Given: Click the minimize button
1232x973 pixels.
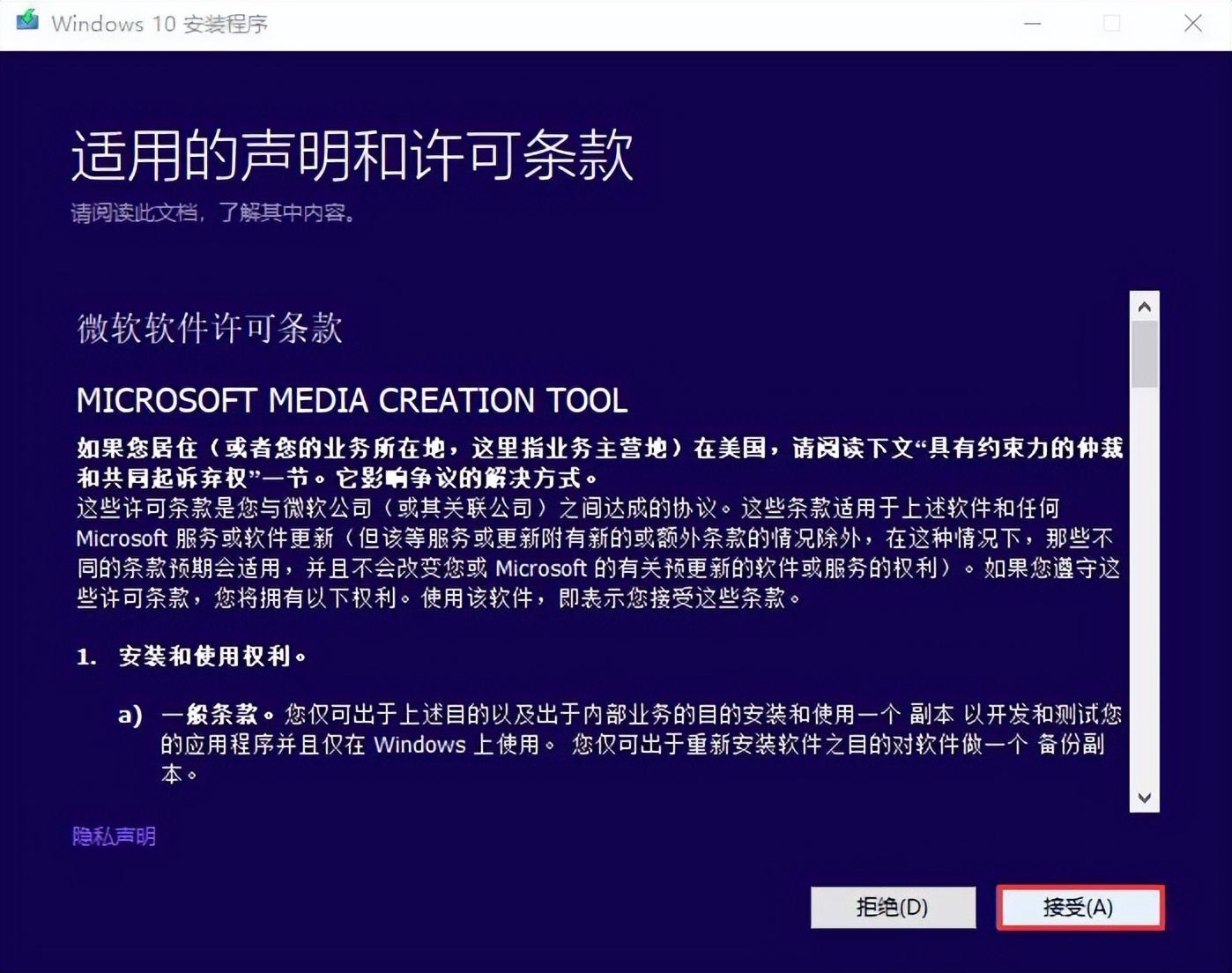Looking at the screenshot, I should (x=1031, y=25).
